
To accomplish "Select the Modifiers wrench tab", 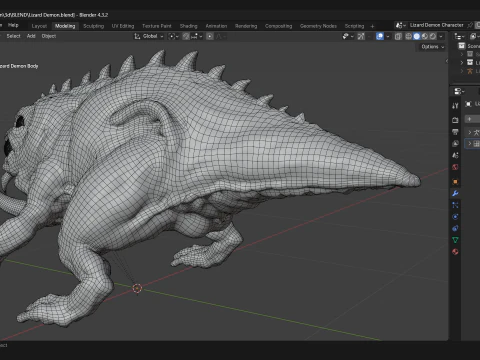I will (455, 193).
